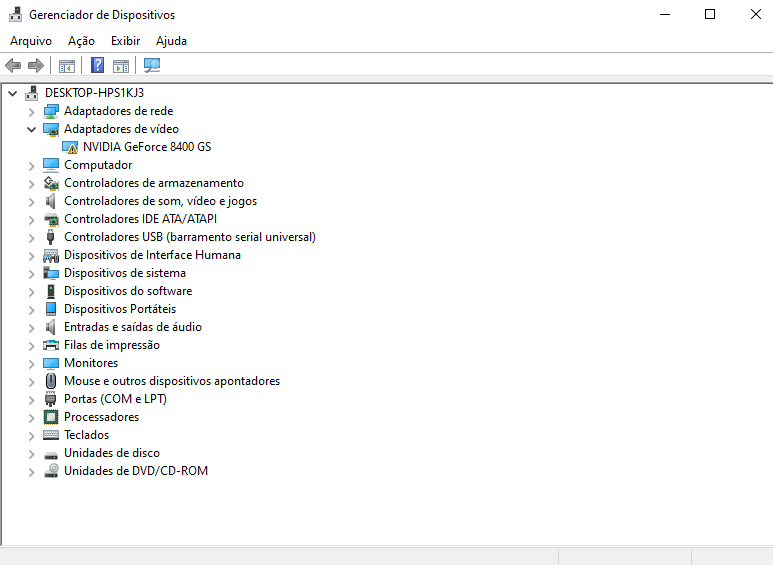The width and height of the screenshot is (773, 565).
Task: Select the Portas (COM e LPT) icon
Action: [x=50, y=399]
